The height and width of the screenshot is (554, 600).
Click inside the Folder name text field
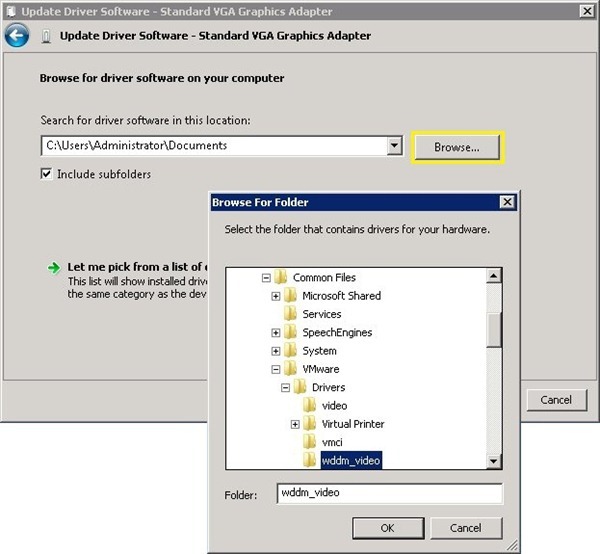(x=390, y=494)
